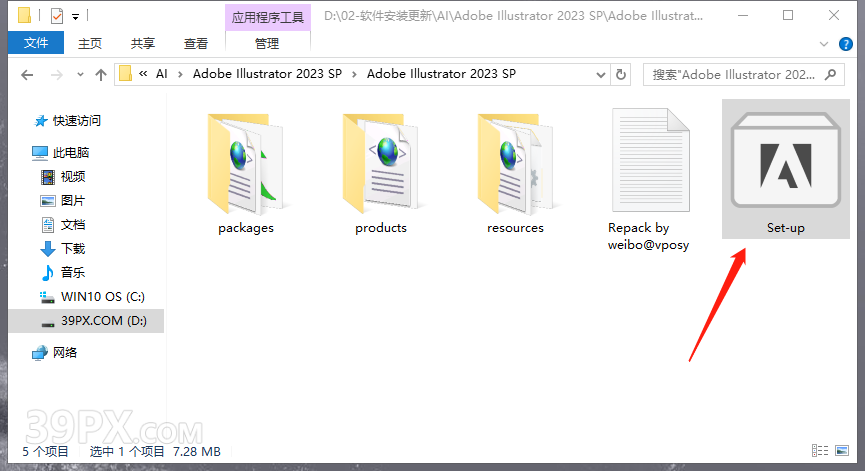865x471 pixels.
Task: Open the 管理 ribbon tab
Action: pos(267,44)
